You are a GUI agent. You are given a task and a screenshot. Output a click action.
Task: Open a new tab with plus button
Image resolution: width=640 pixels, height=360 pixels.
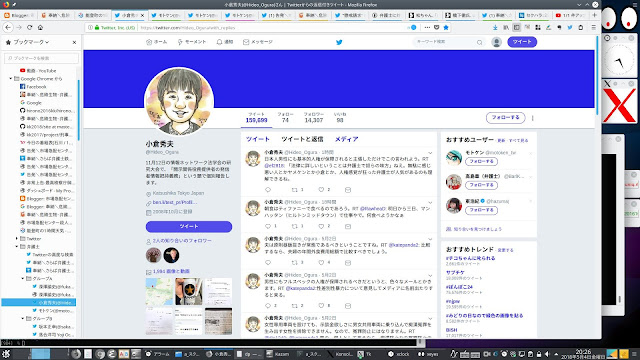(594, 15)
